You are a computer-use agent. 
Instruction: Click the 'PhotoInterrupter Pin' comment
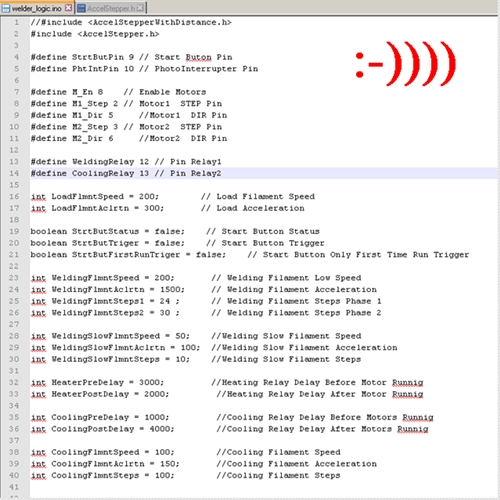coord(206,69)
